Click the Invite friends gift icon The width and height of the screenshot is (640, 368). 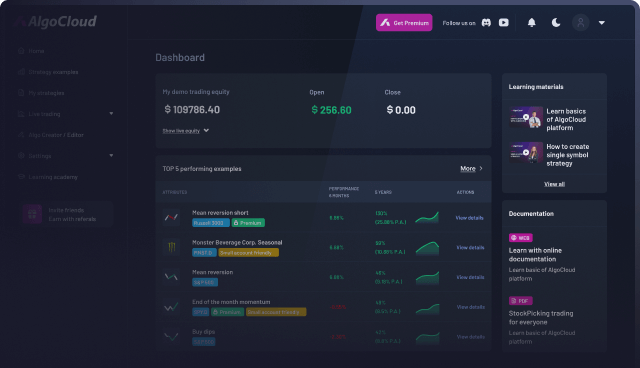click(x=32, y=214)
